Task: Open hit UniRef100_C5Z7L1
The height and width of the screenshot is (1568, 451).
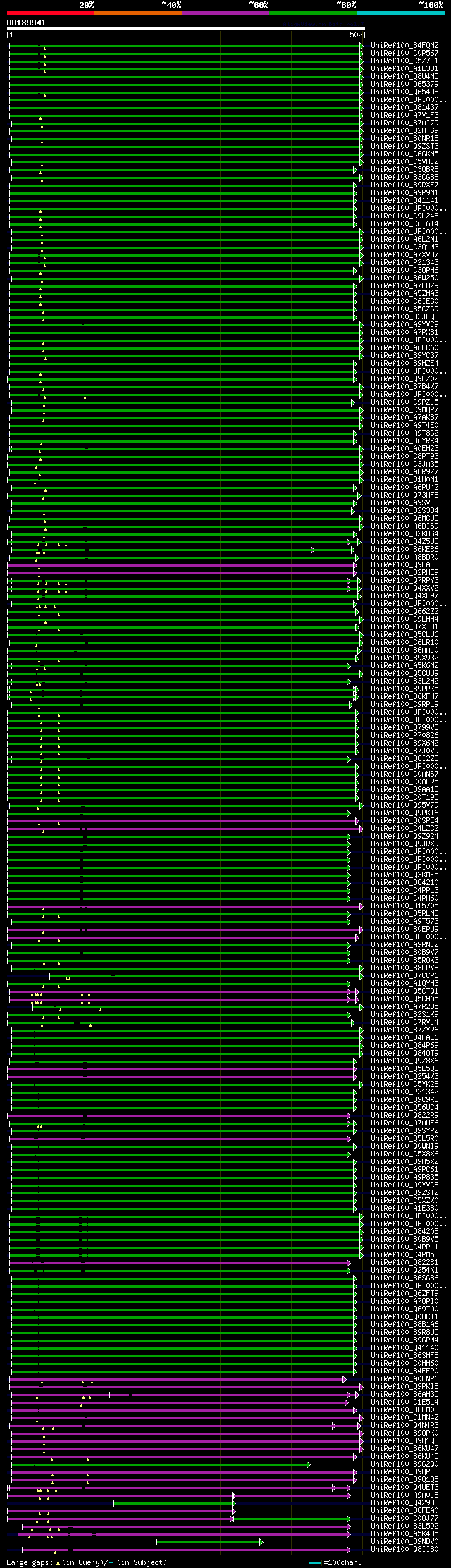Action: (x=404, y=61)
